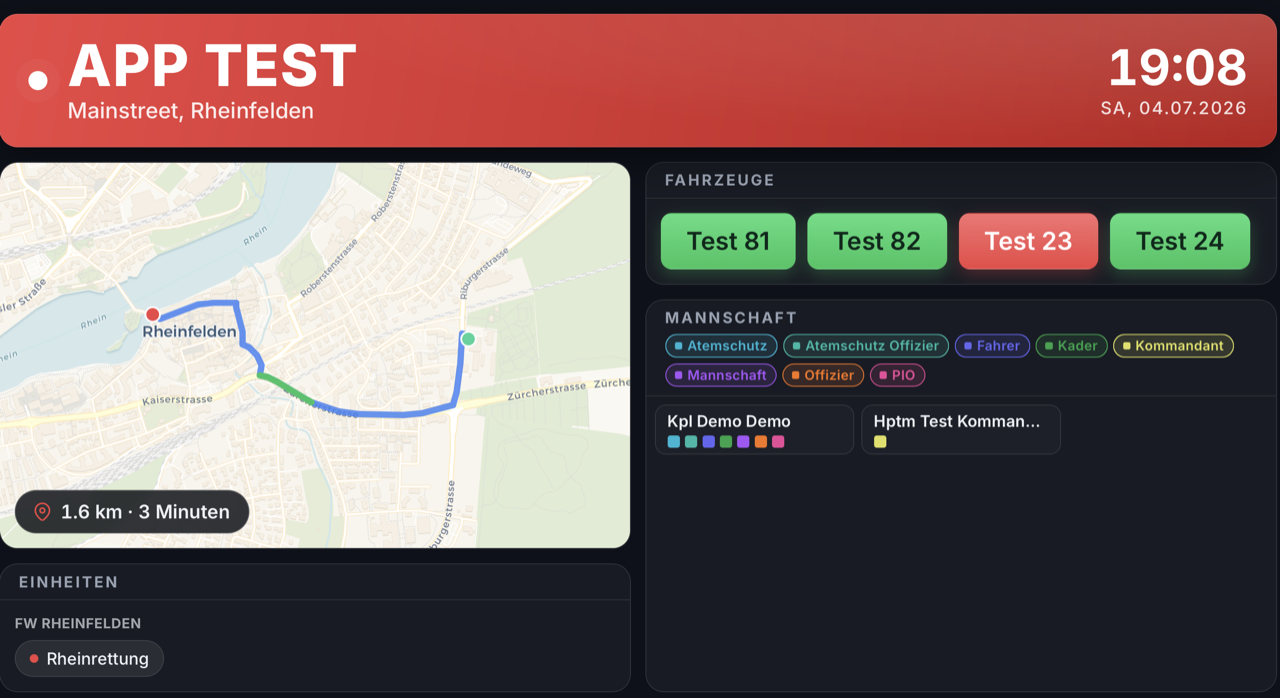Screen dimensions: 1280x698
Task: Select vehicle Test 81
Action: (x=728, y=241)
